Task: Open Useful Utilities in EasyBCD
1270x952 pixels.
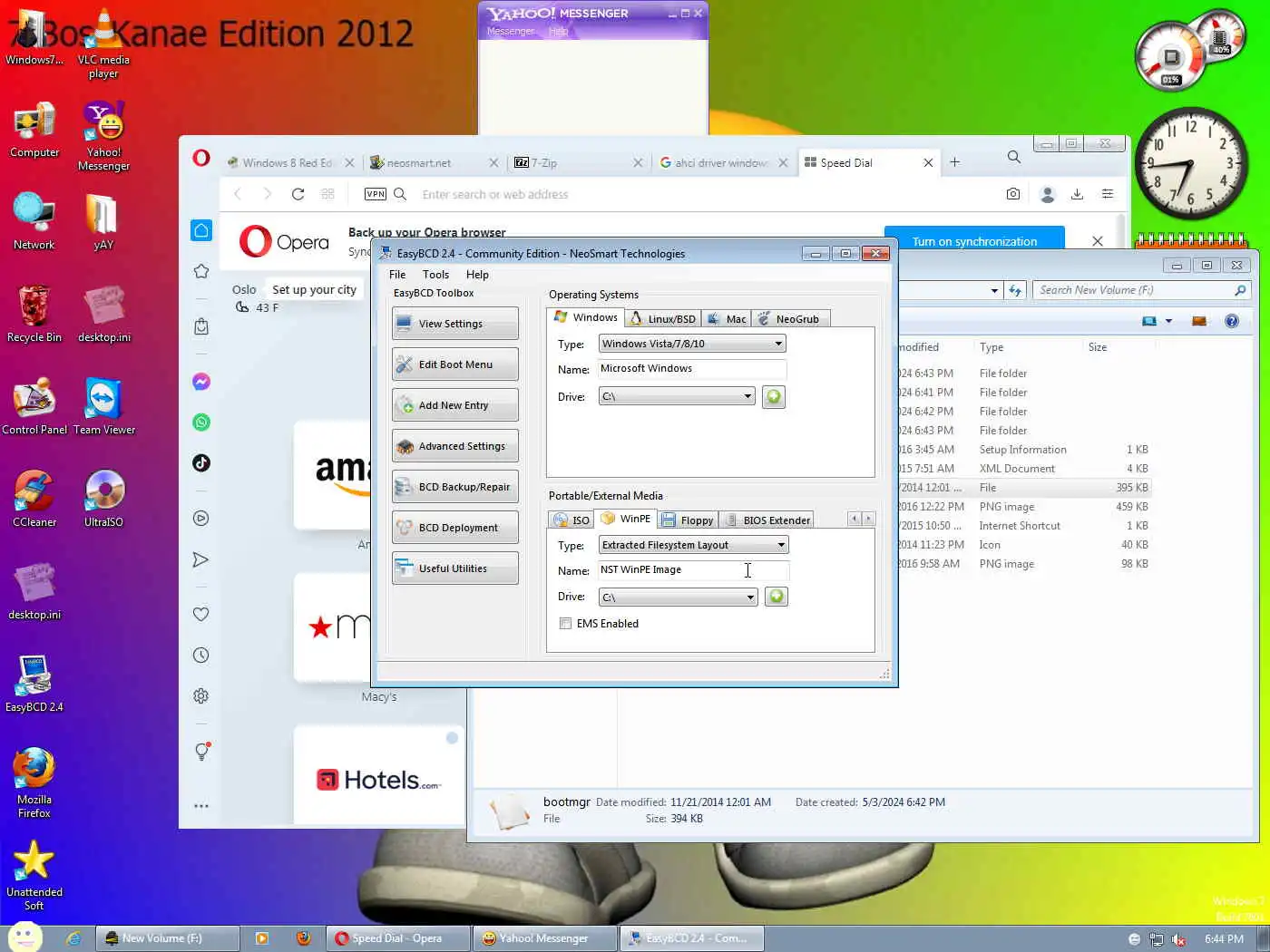Action: click(x=454, y=568)
